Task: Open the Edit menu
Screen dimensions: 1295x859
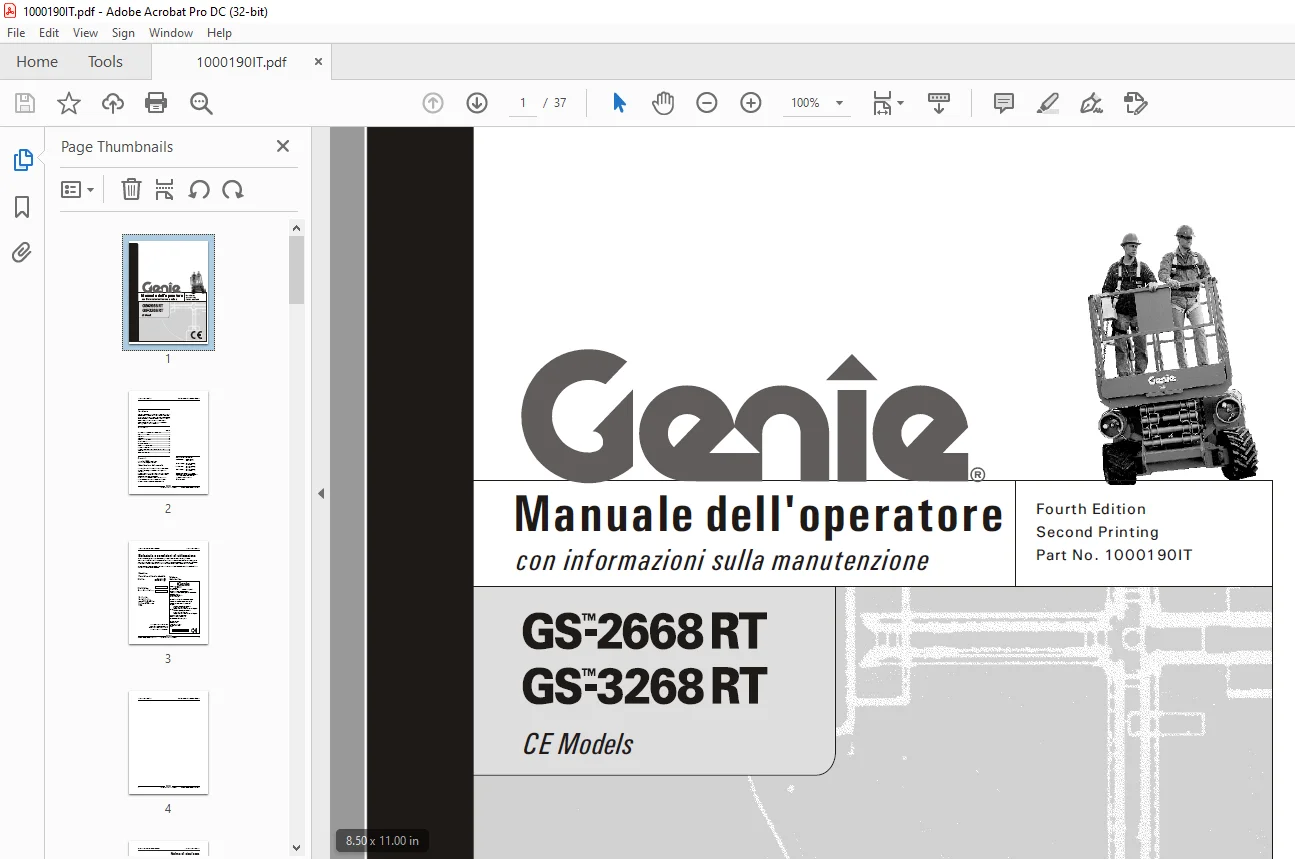Action: [49, 33]
